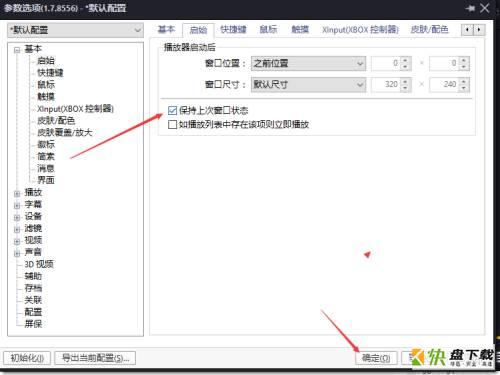Decrease the position X value with the down arrow
500x375 pixels.
pyautogui.click(x=405, y=67)
